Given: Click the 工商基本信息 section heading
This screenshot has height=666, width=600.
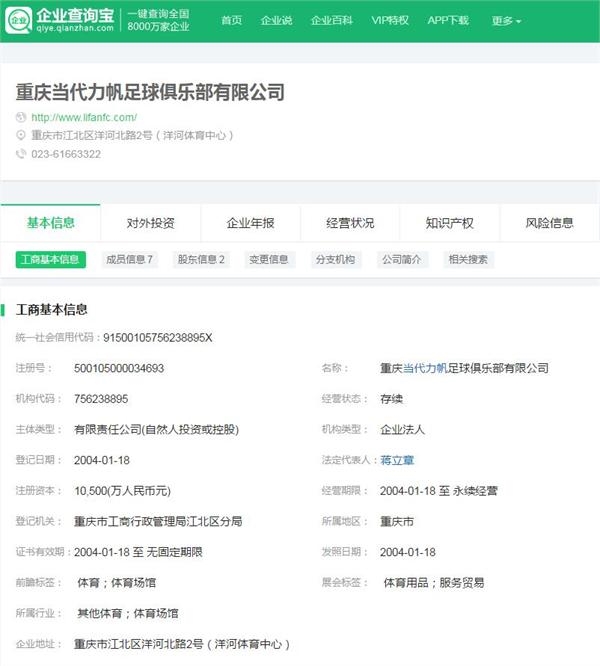Looking at the screenshot, I should [51, 310].
